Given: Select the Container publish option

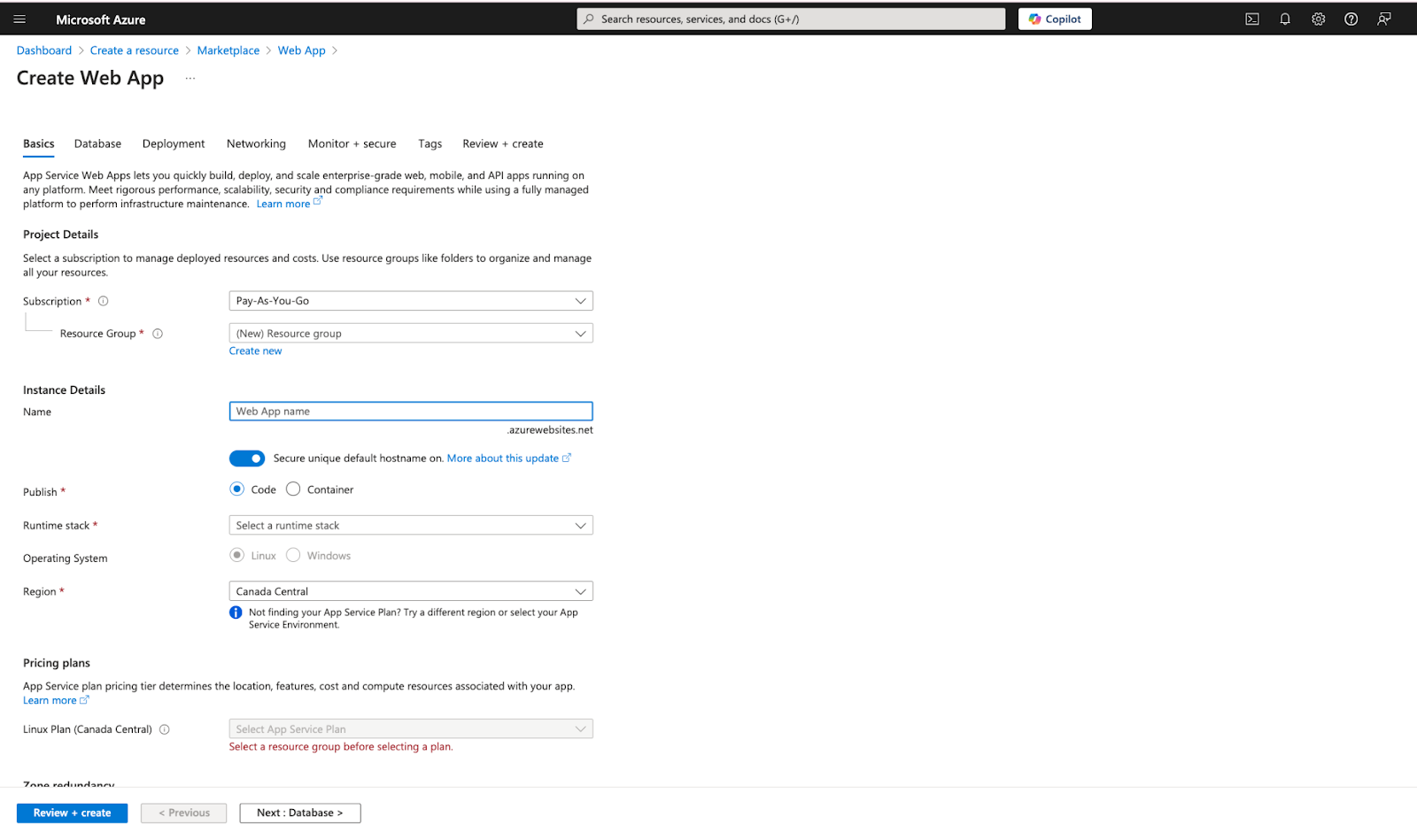Looking at the screenshot, I should (x=293, y=489).
